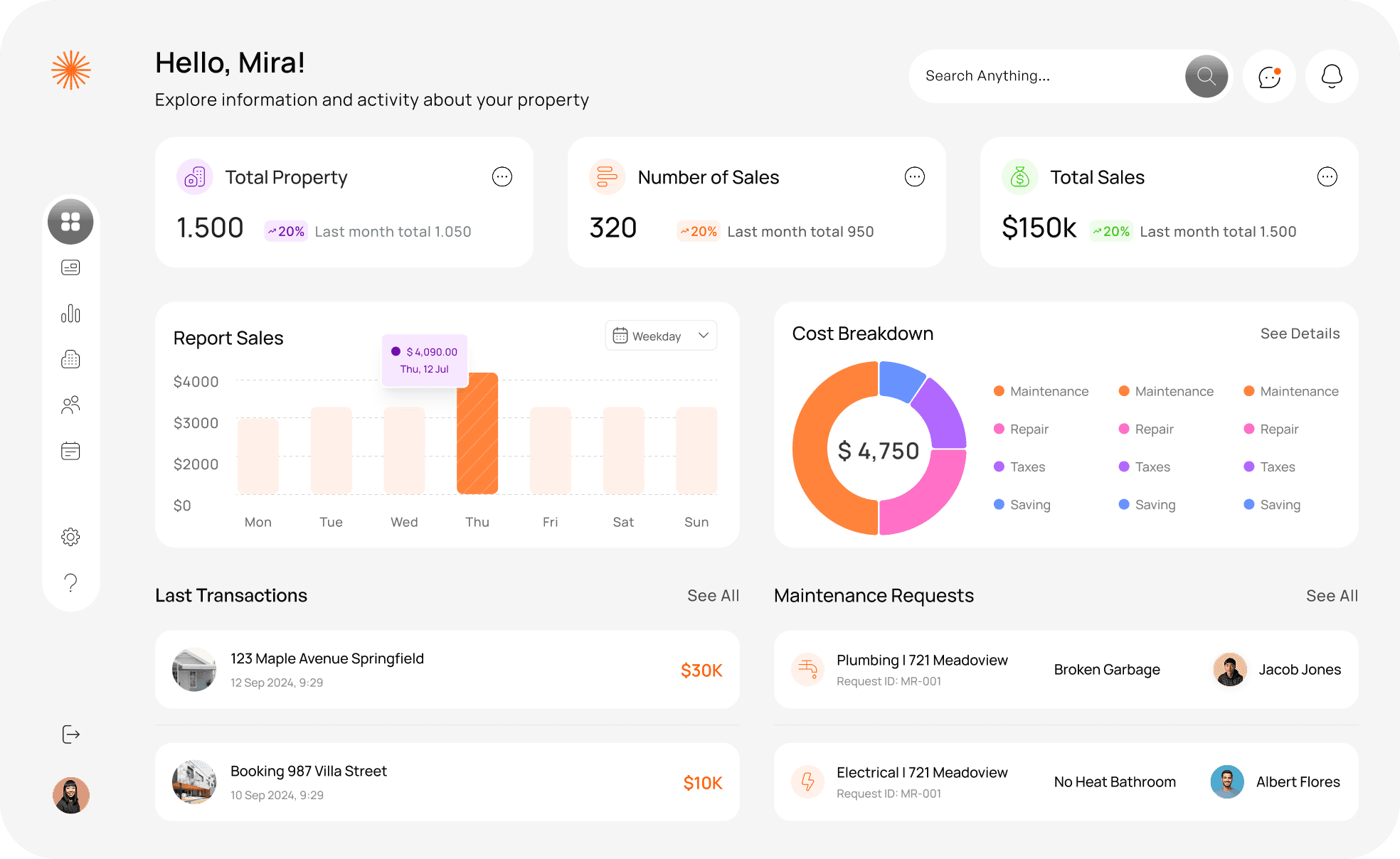Click the logout icon in sidebar
Viewport: 1400px width, 859px height.
tap(70, 734)
